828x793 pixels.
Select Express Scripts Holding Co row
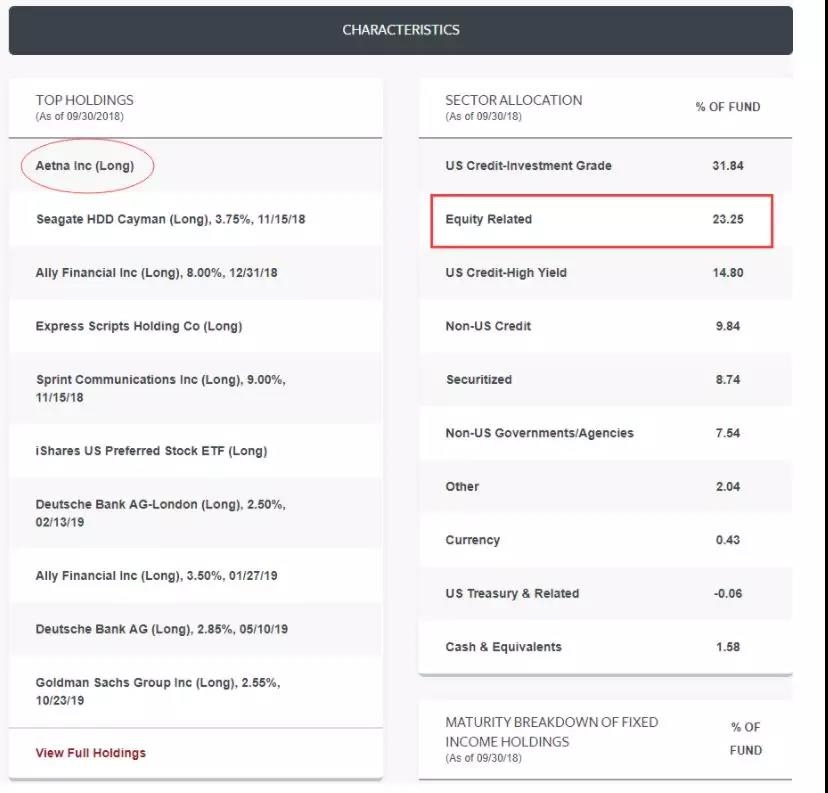(139, 326)
